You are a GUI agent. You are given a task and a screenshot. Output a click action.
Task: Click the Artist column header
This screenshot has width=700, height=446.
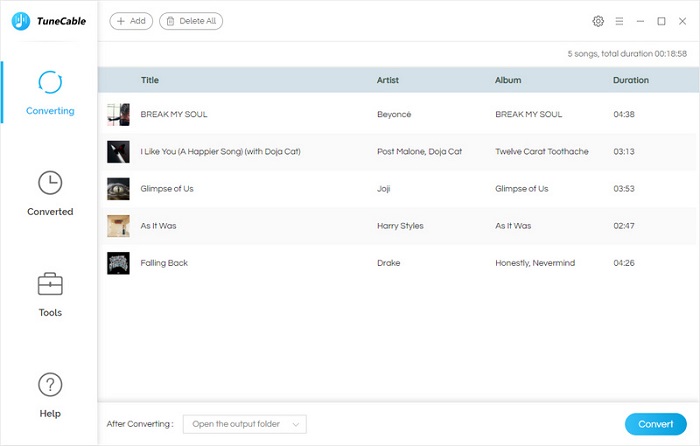tap(388, 80)
